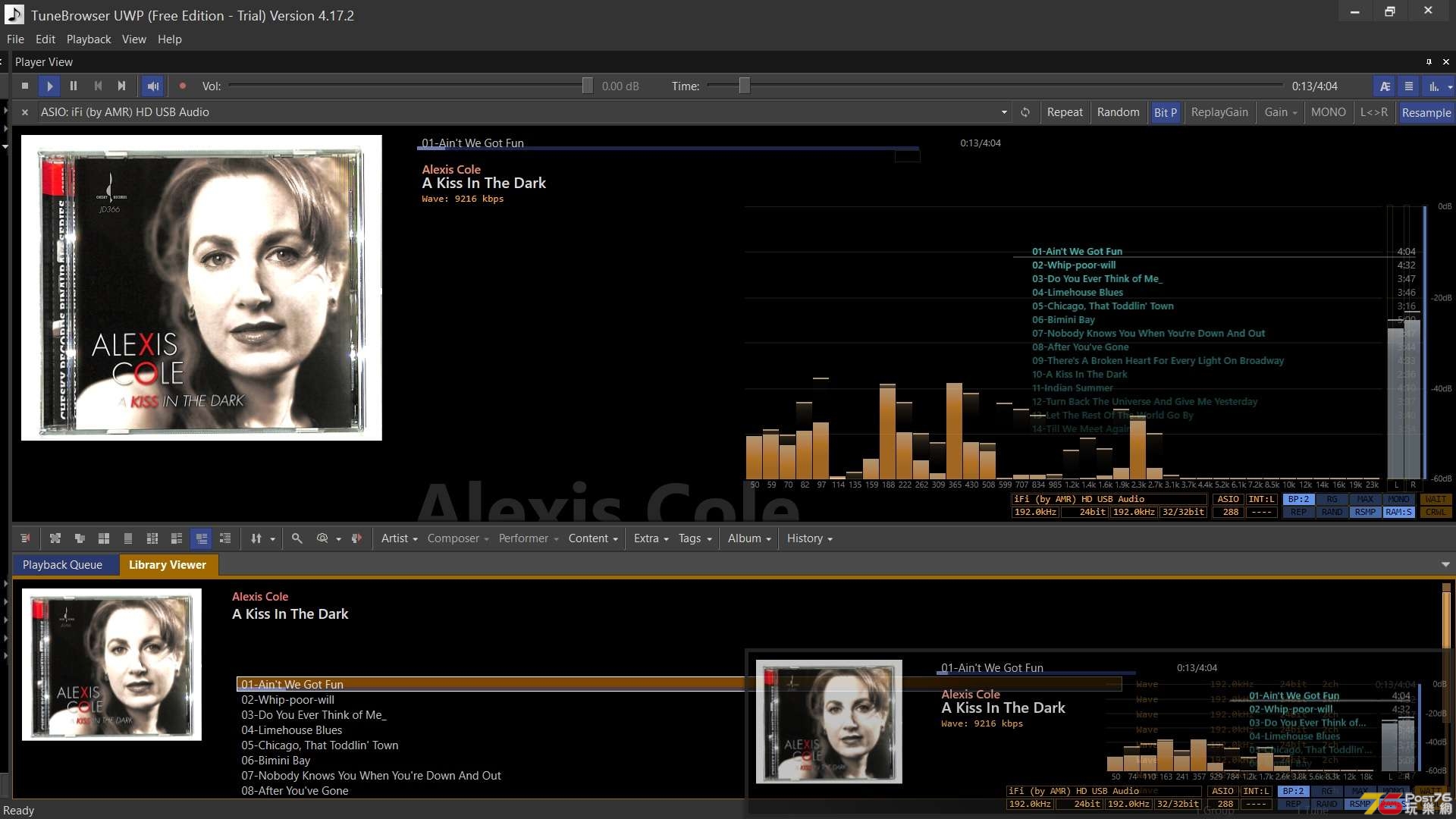This screenshot has height=819, width=1456.
Task: Toggle Random playback
Action: click(1118, 112)
